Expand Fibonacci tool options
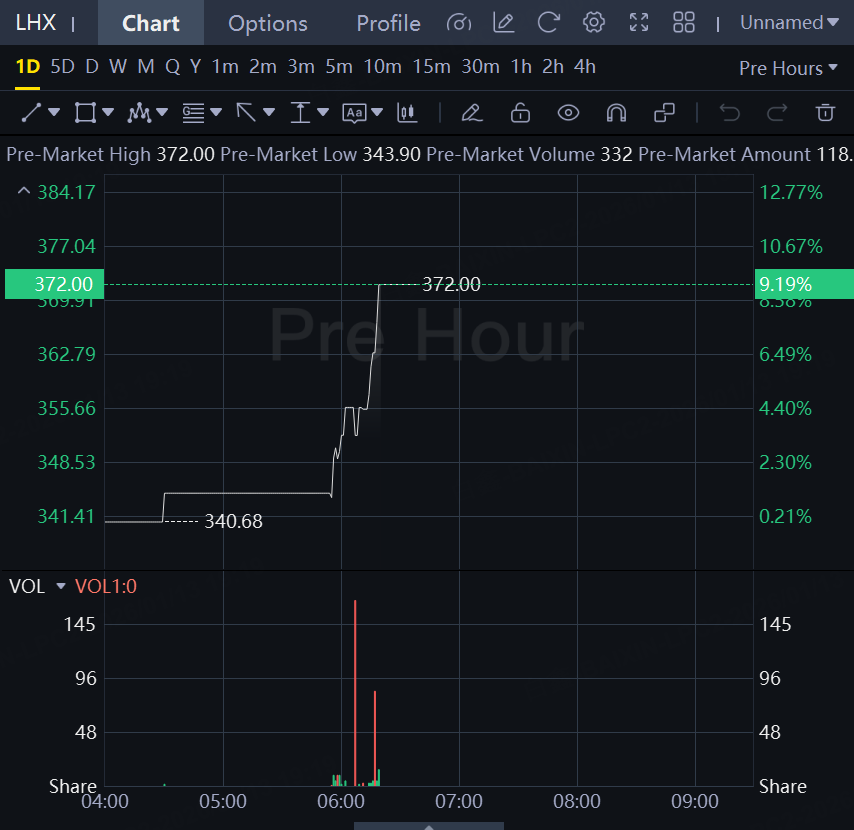Image resolution: width=854 pixels, height=830 pixels. click(216, 113)
